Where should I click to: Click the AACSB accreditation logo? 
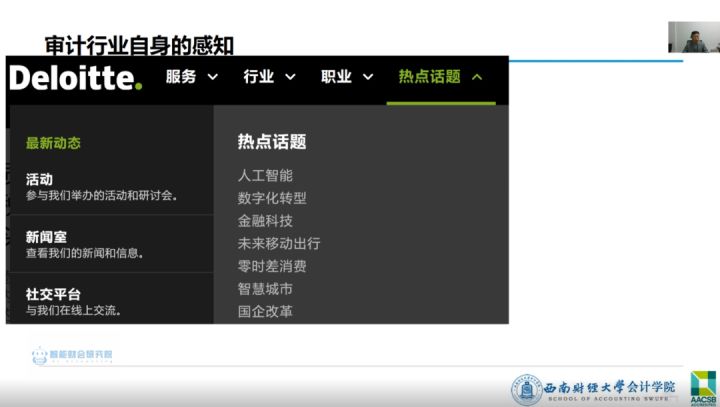(x=703, y=389)
